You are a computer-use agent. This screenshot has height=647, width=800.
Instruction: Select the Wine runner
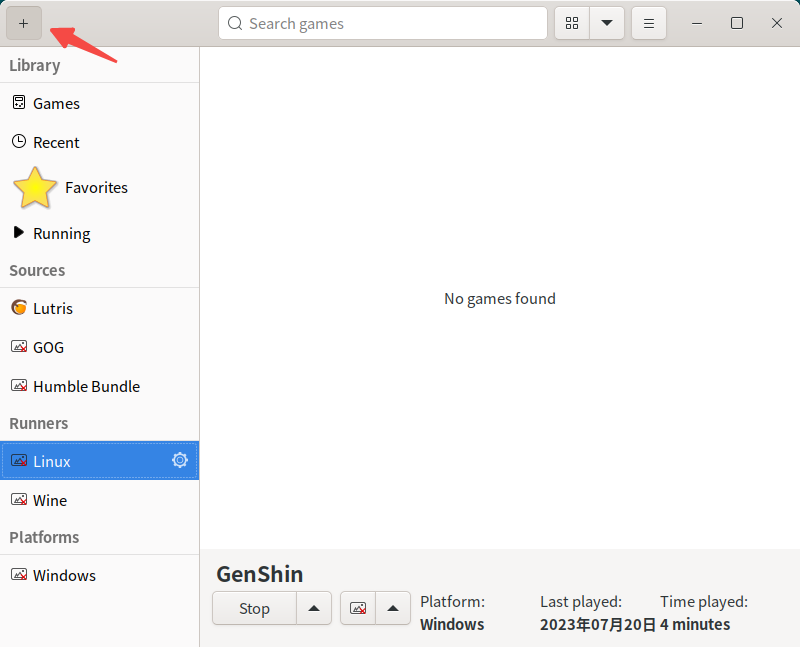(99, 500)
